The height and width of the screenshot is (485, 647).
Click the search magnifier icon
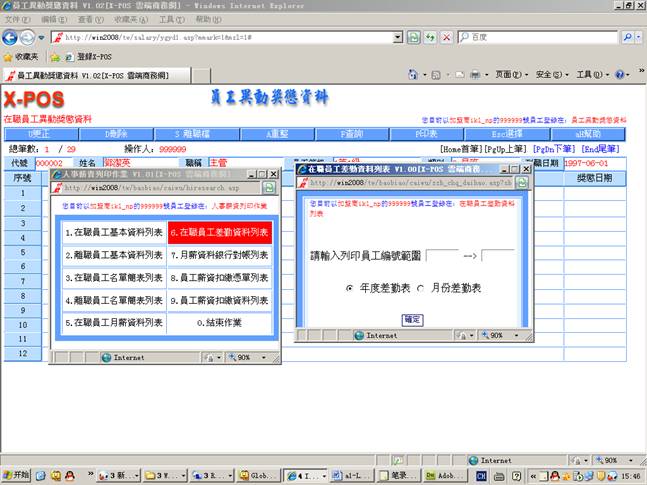coord(628,37)
